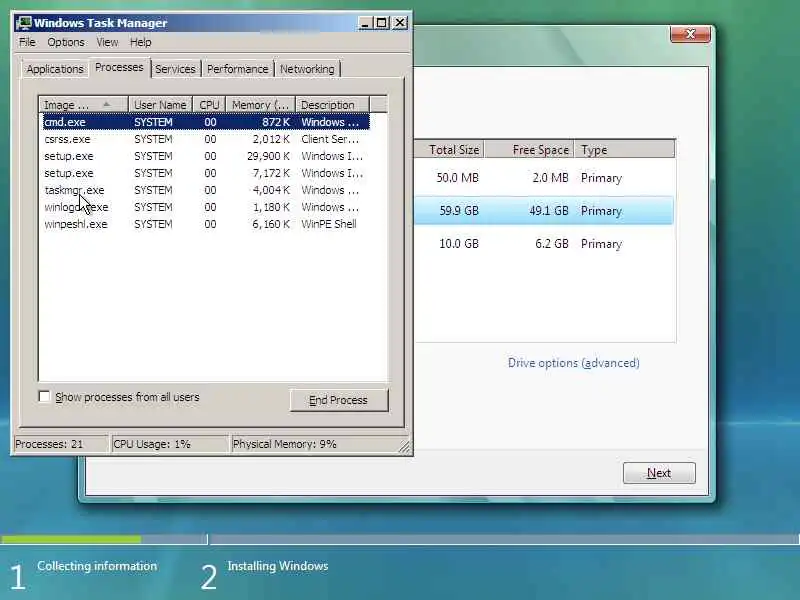Viewport: 800px width, 600px height.
Task: Open the File menu
Action: [27, 42]
